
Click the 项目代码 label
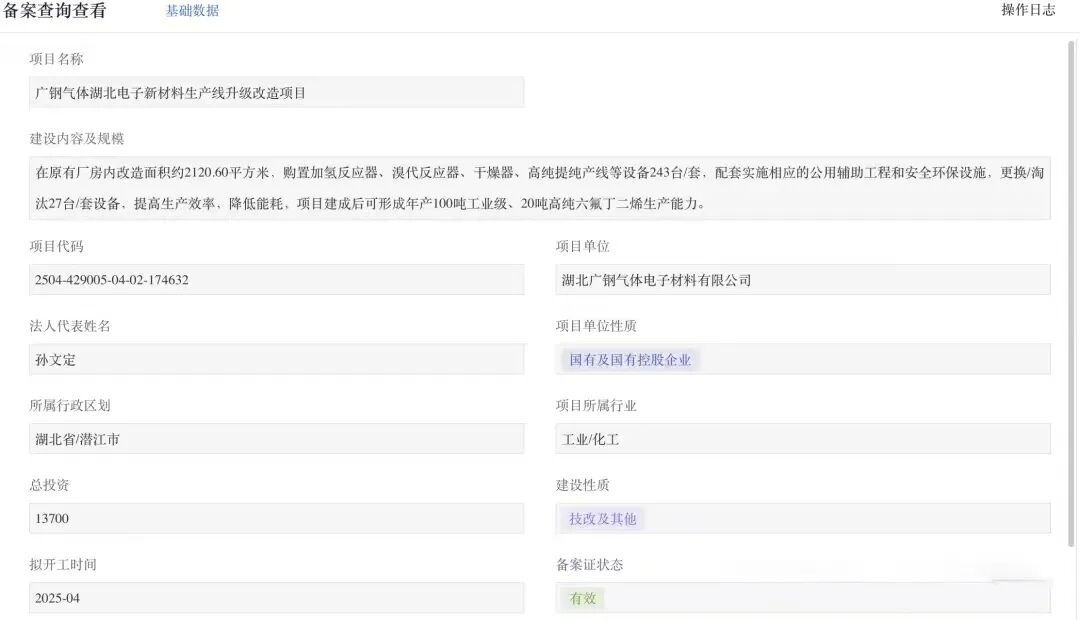click(56, 246)
